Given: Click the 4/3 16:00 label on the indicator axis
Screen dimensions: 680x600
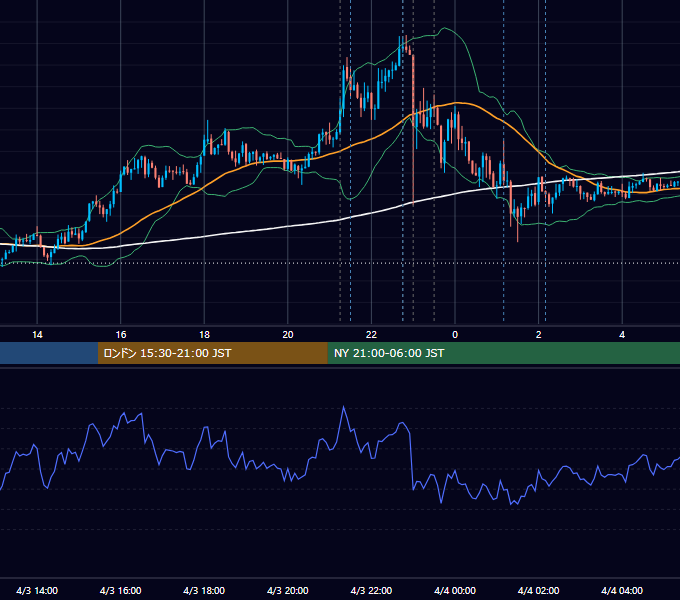Looking at the screenshot, I should 121,590.
